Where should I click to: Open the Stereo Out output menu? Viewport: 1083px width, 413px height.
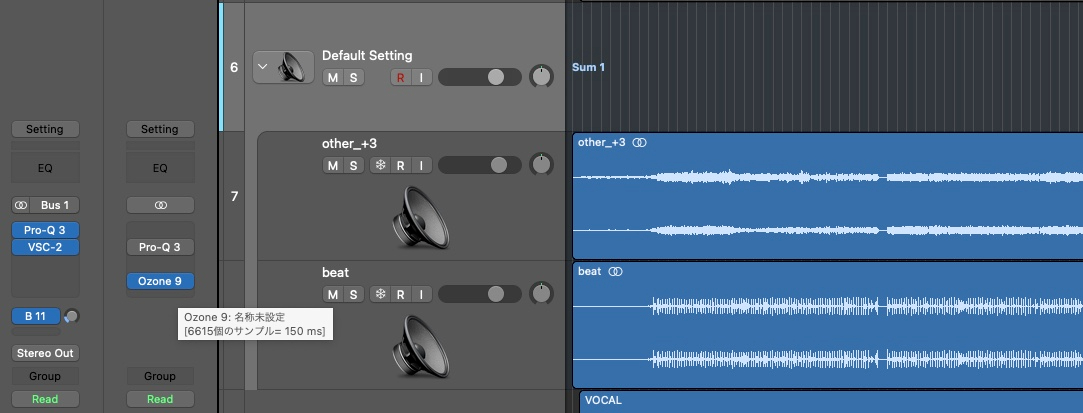click(x=45, y=353)
